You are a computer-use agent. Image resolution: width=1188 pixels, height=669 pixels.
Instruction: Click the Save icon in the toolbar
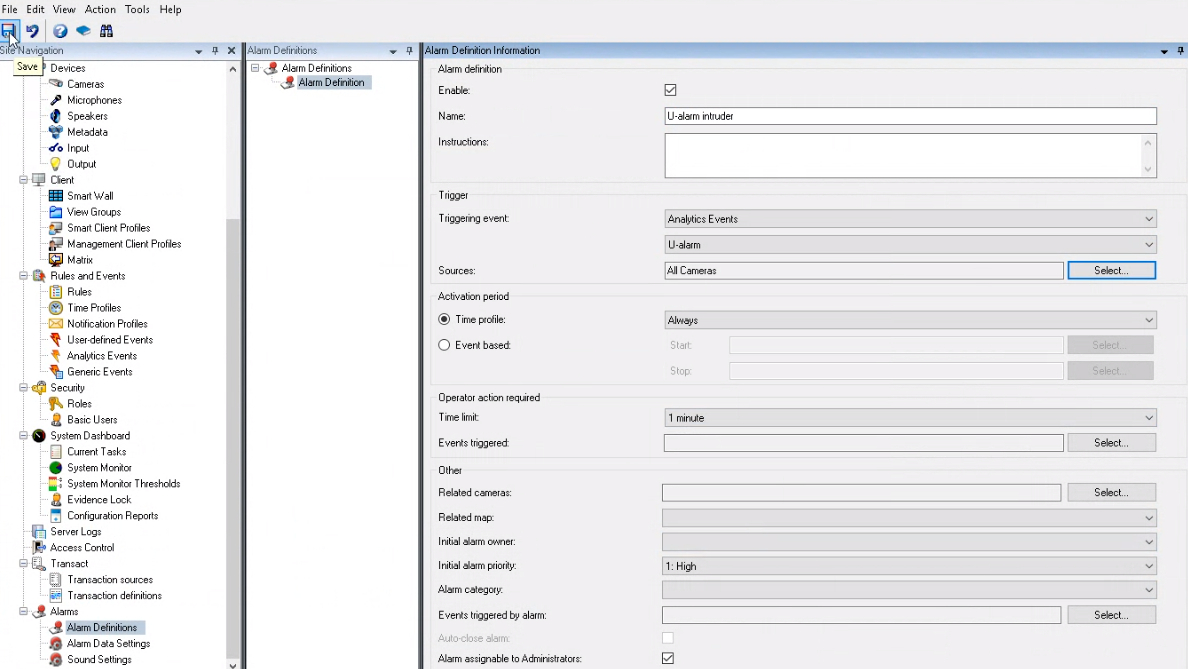click(x=9, y=31)
